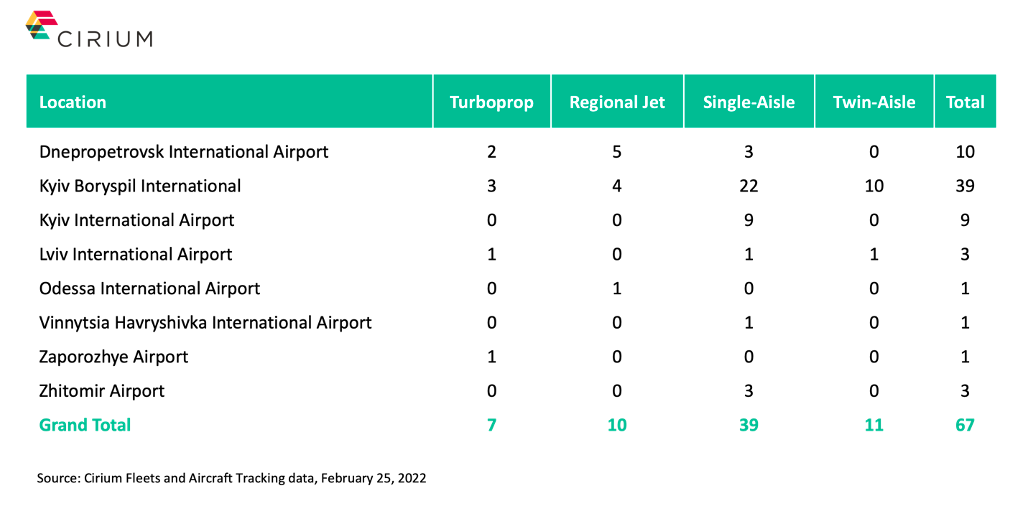Click Vinnytsia Havryshivka International Airport label
This screenshot has height=514, width=1023.
pos(206,323)
